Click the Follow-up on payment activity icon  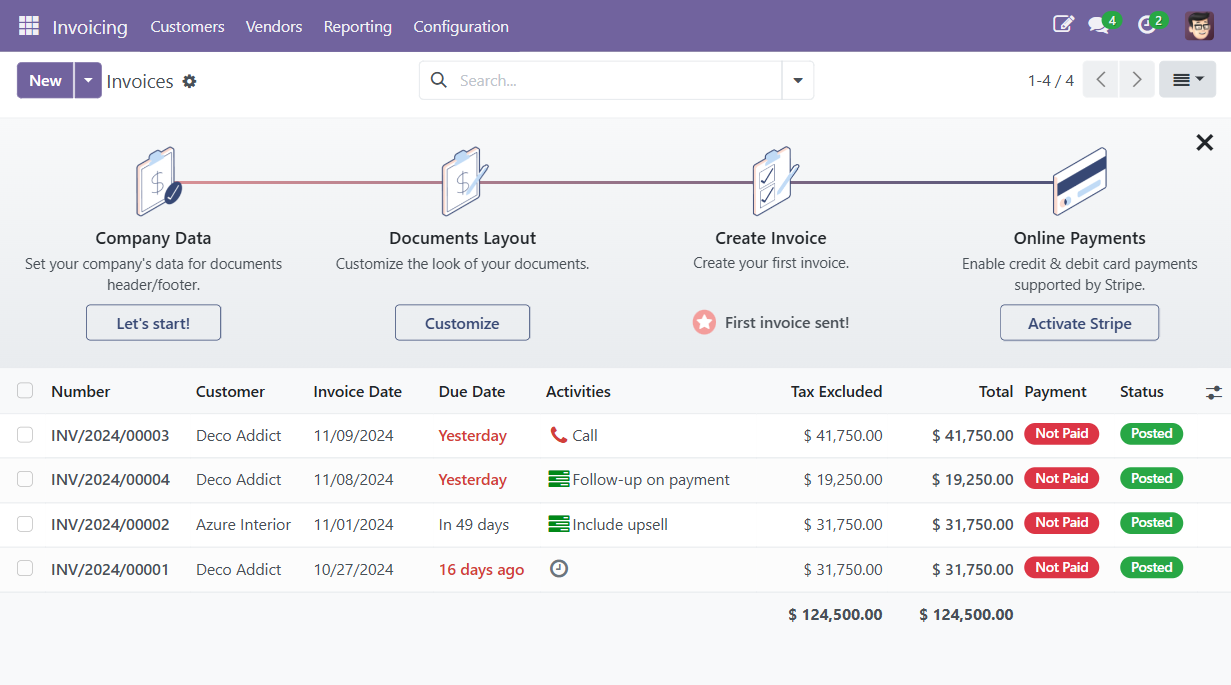[559, 480]
